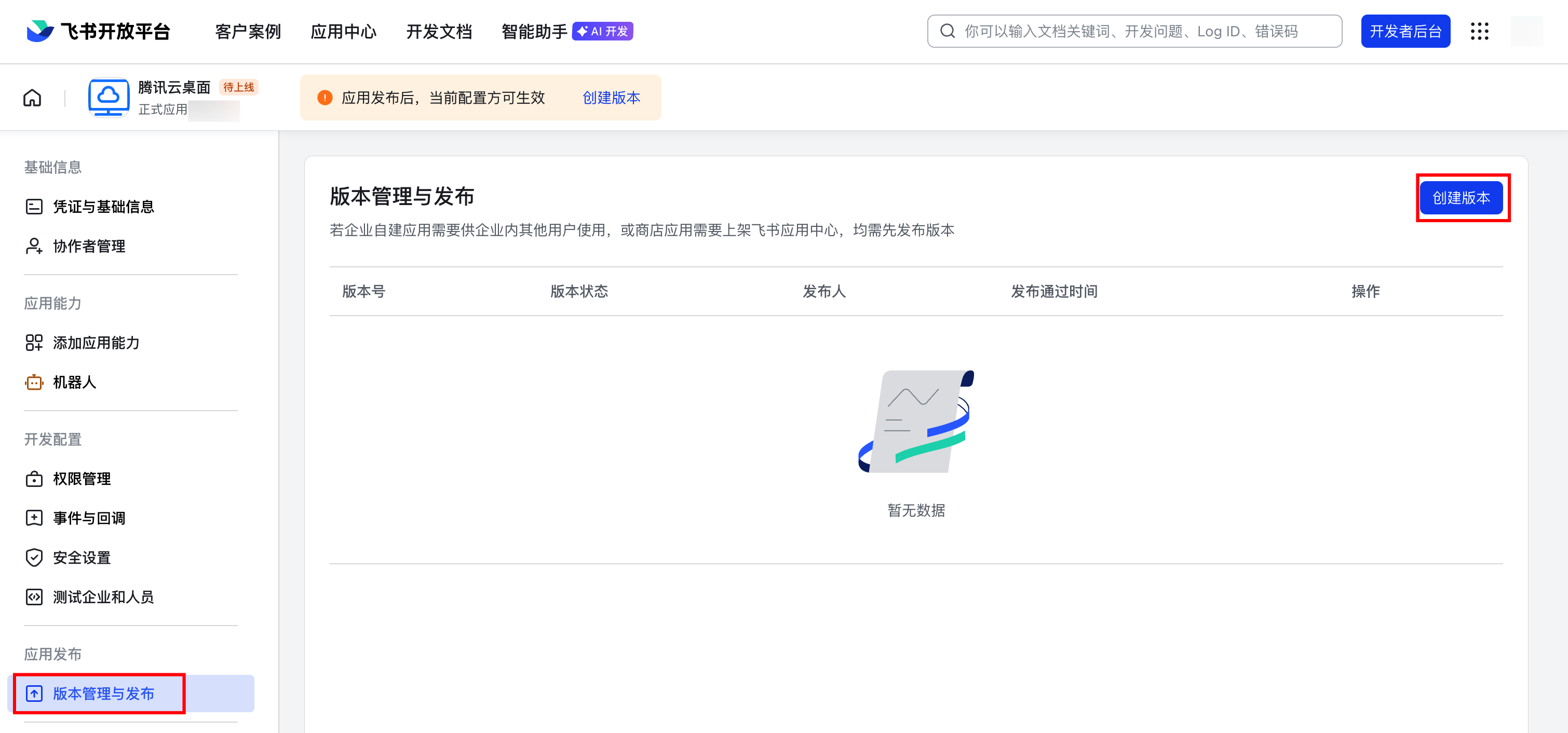Click the 添加应用能力 grid-plus icon
This screenshot has height=733, width=1568.
tap(34, 343)
